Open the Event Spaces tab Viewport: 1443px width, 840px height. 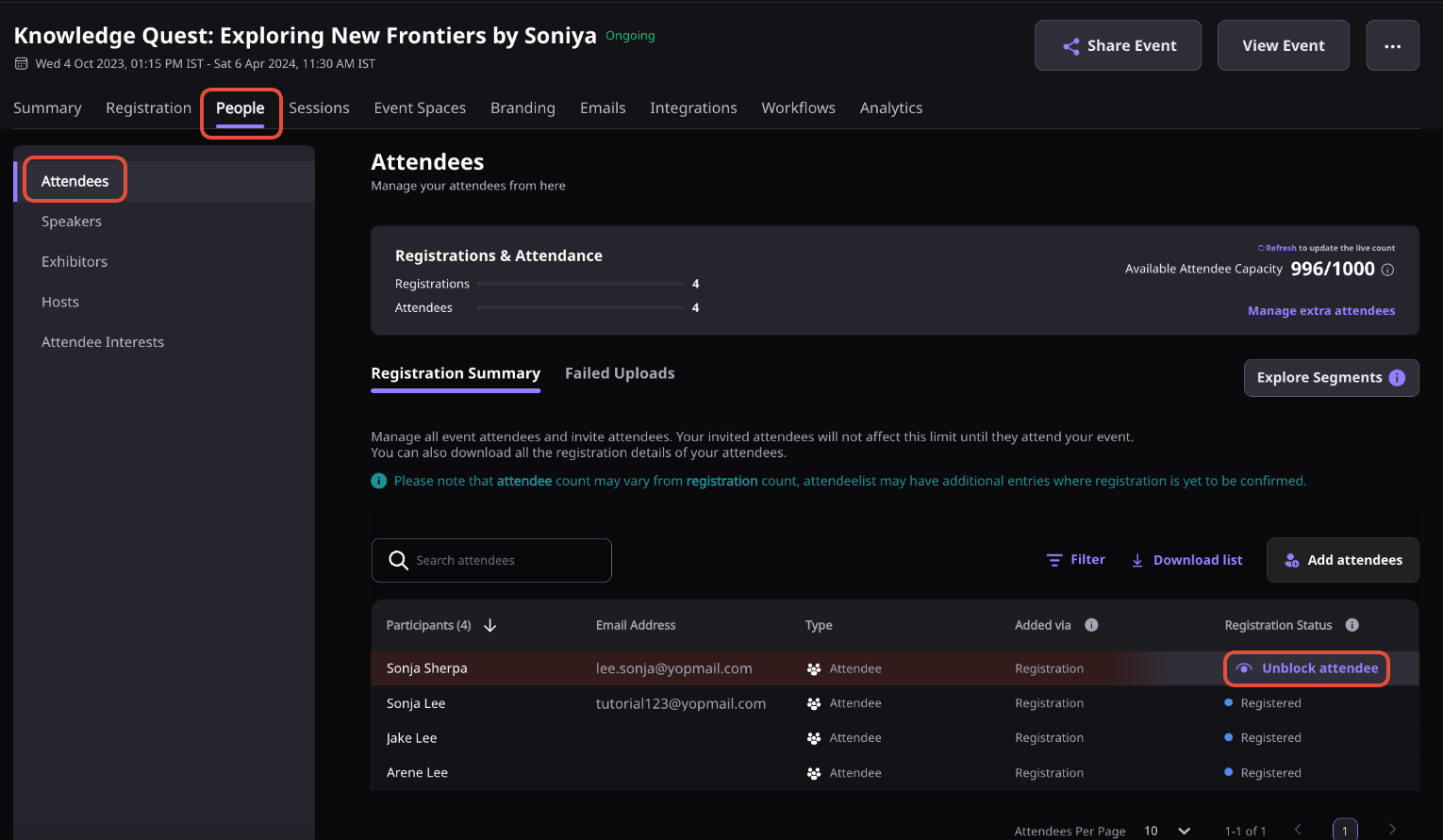pyautogui.click(x=420, y=107)
